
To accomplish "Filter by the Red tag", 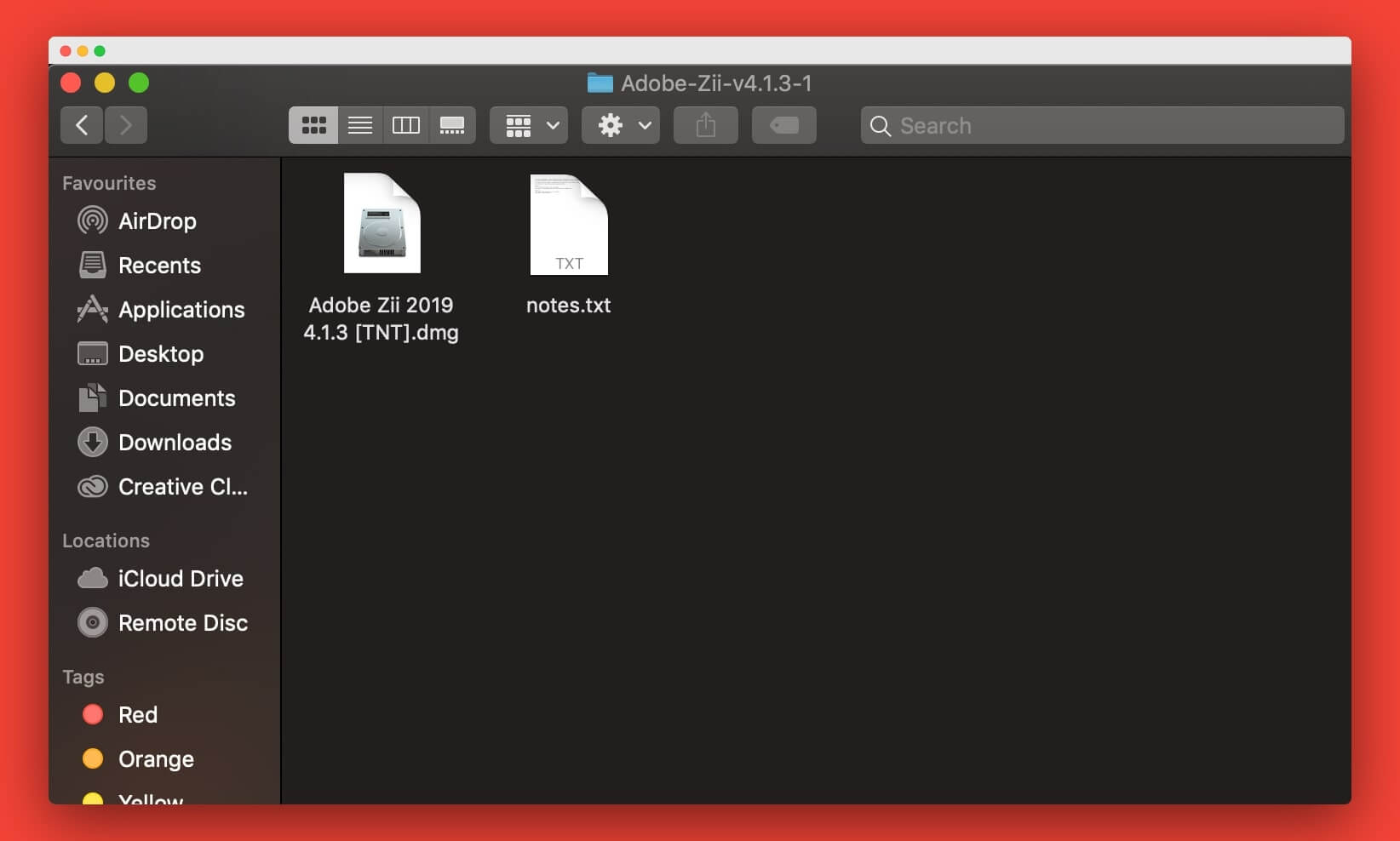I will [x=137, y=715].
